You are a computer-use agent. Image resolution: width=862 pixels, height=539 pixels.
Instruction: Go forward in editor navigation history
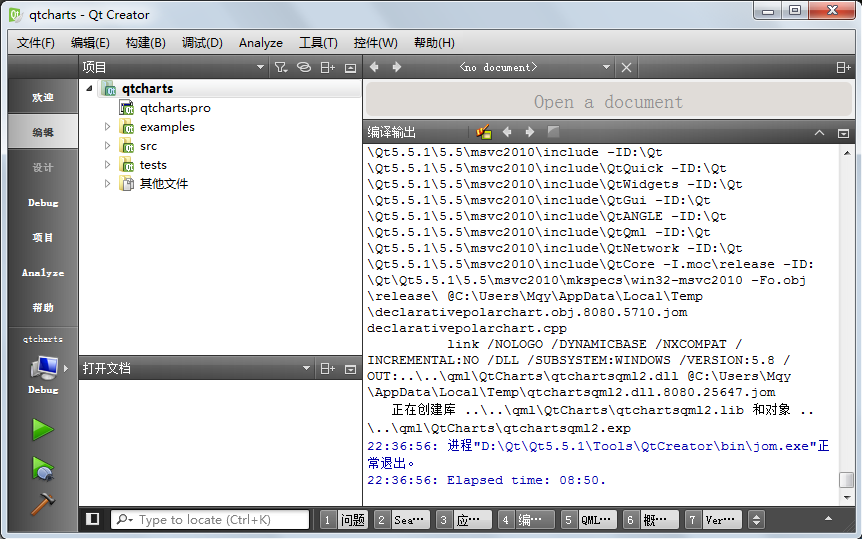point(396,67)
